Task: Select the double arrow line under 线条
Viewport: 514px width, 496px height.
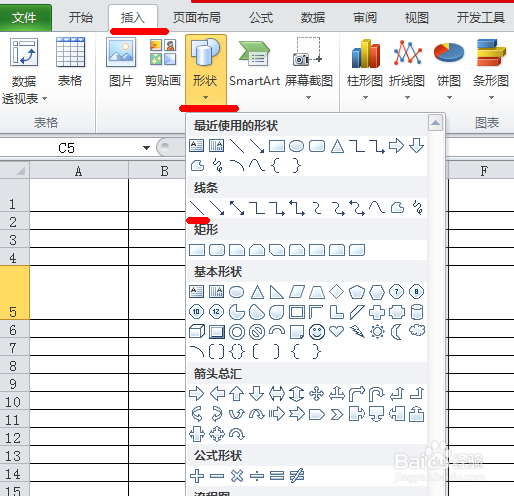Action: (237, 208)
